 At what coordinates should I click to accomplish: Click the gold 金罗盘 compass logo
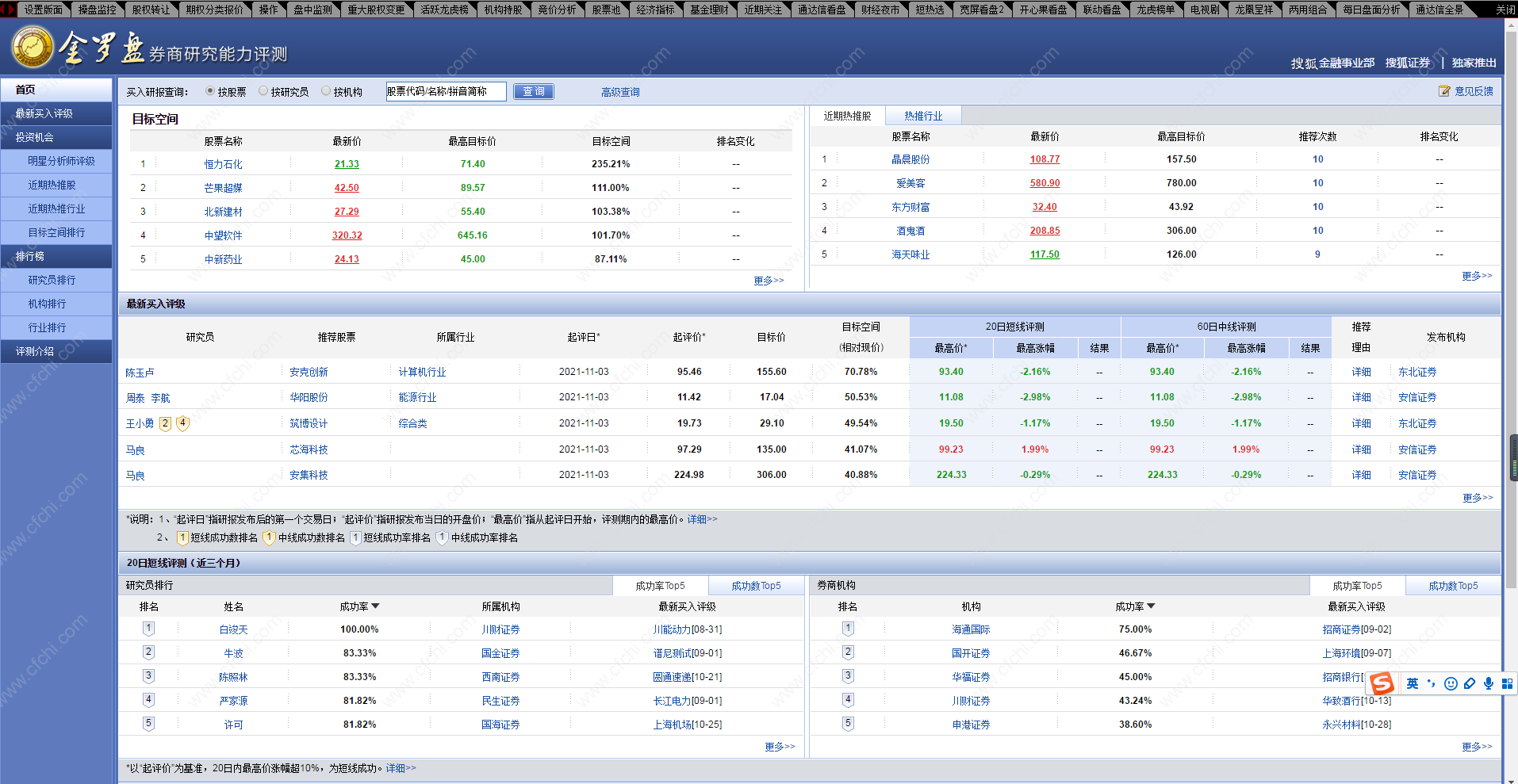tap(33, 48)
